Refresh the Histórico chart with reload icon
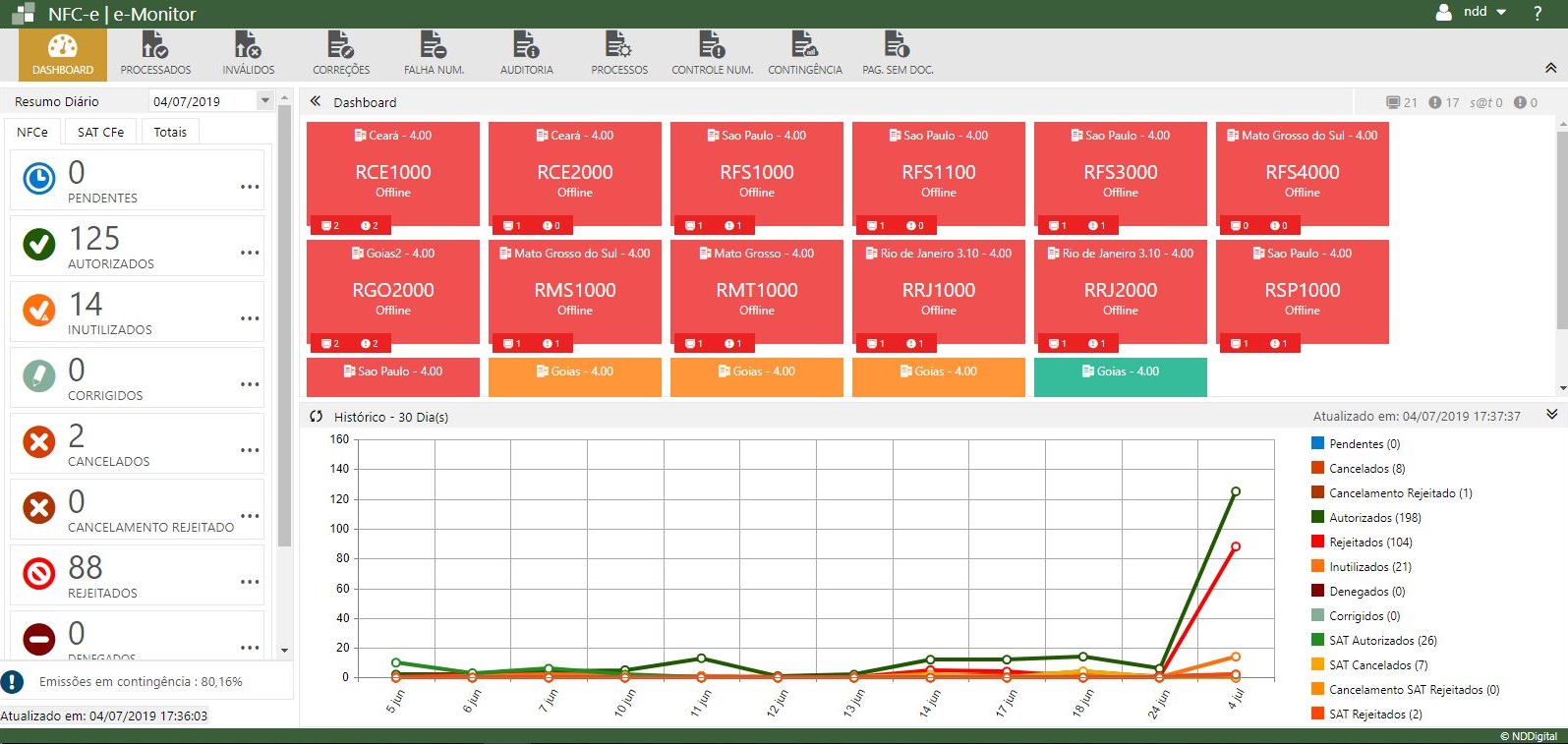Viewport: 1568px width, 744px height. (316, 417)
